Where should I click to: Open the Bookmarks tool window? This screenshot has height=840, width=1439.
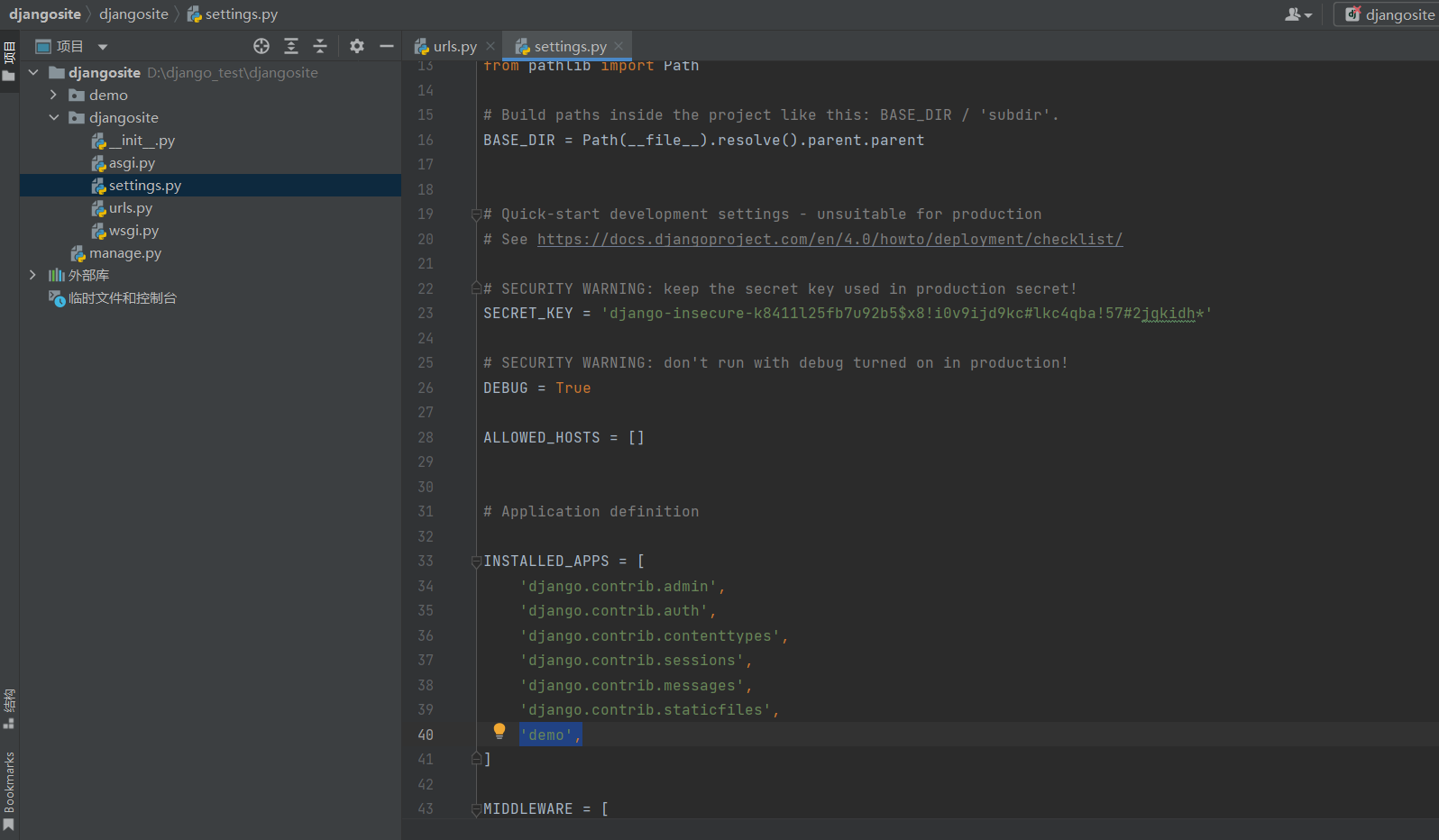pyautogui.click(x=9, y=791)
